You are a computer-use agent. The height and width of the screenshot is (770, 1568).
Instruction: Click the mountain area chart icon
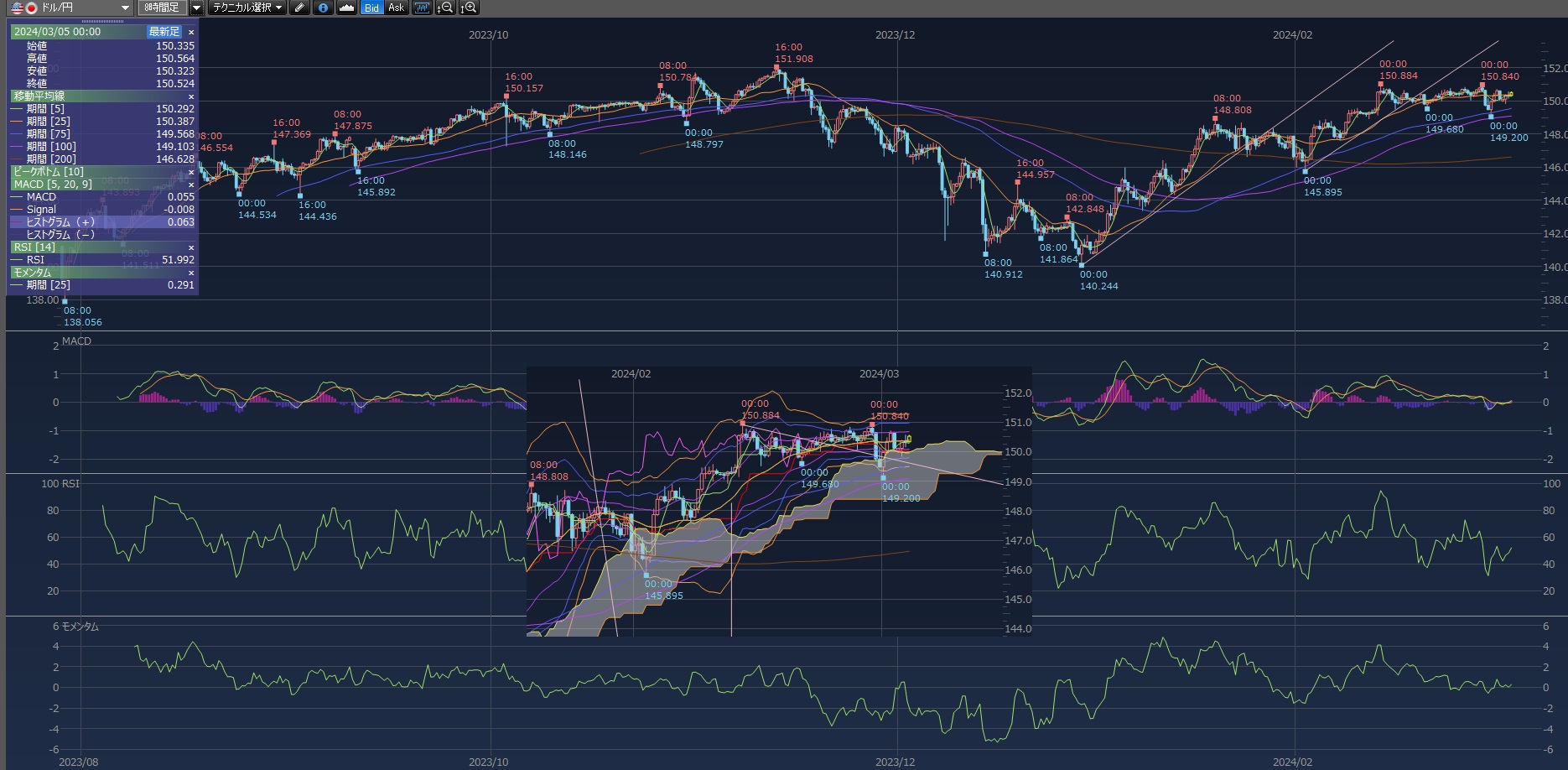pos(346,8)
